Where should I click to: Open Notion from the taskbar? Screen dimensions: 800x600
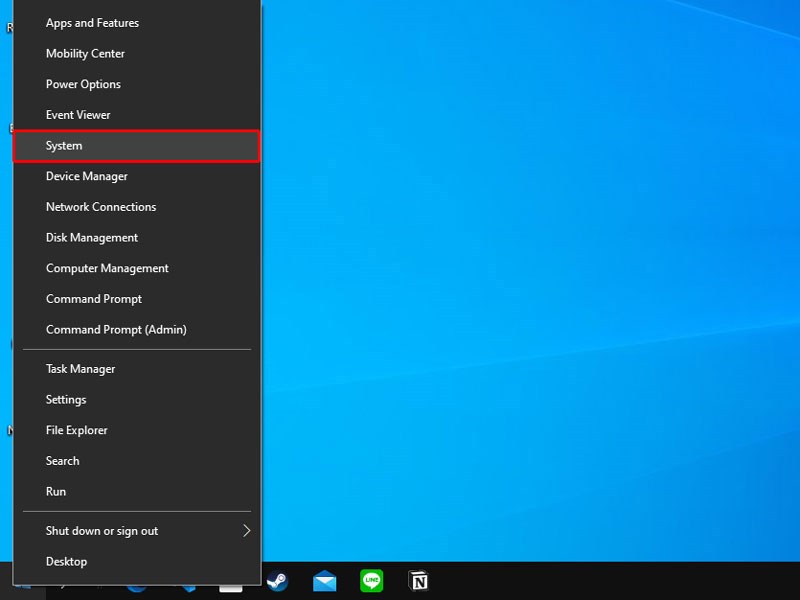418,581
